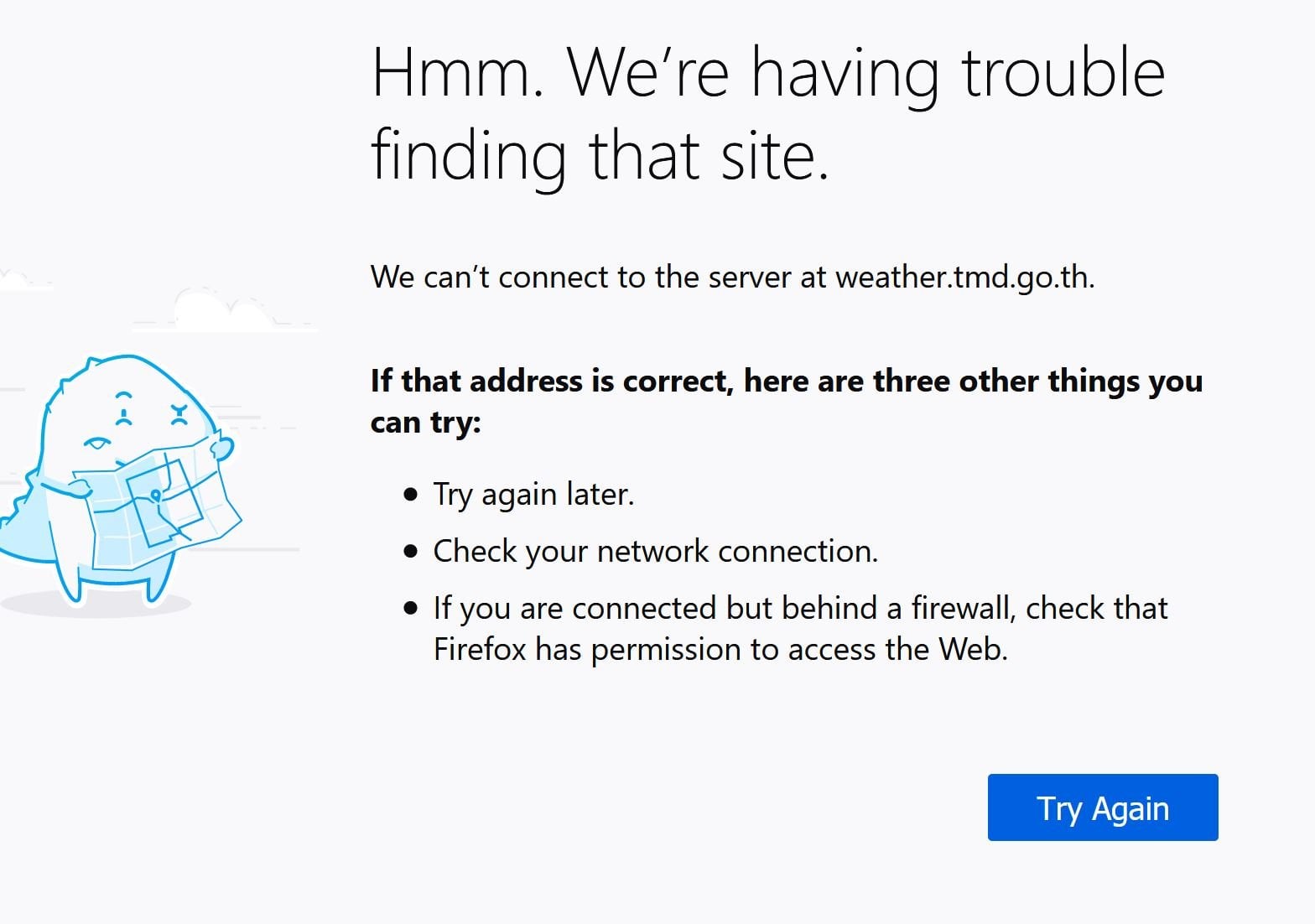Click the location pin on the map
This screenshot has height=924, width=1315.
point(155,496)
